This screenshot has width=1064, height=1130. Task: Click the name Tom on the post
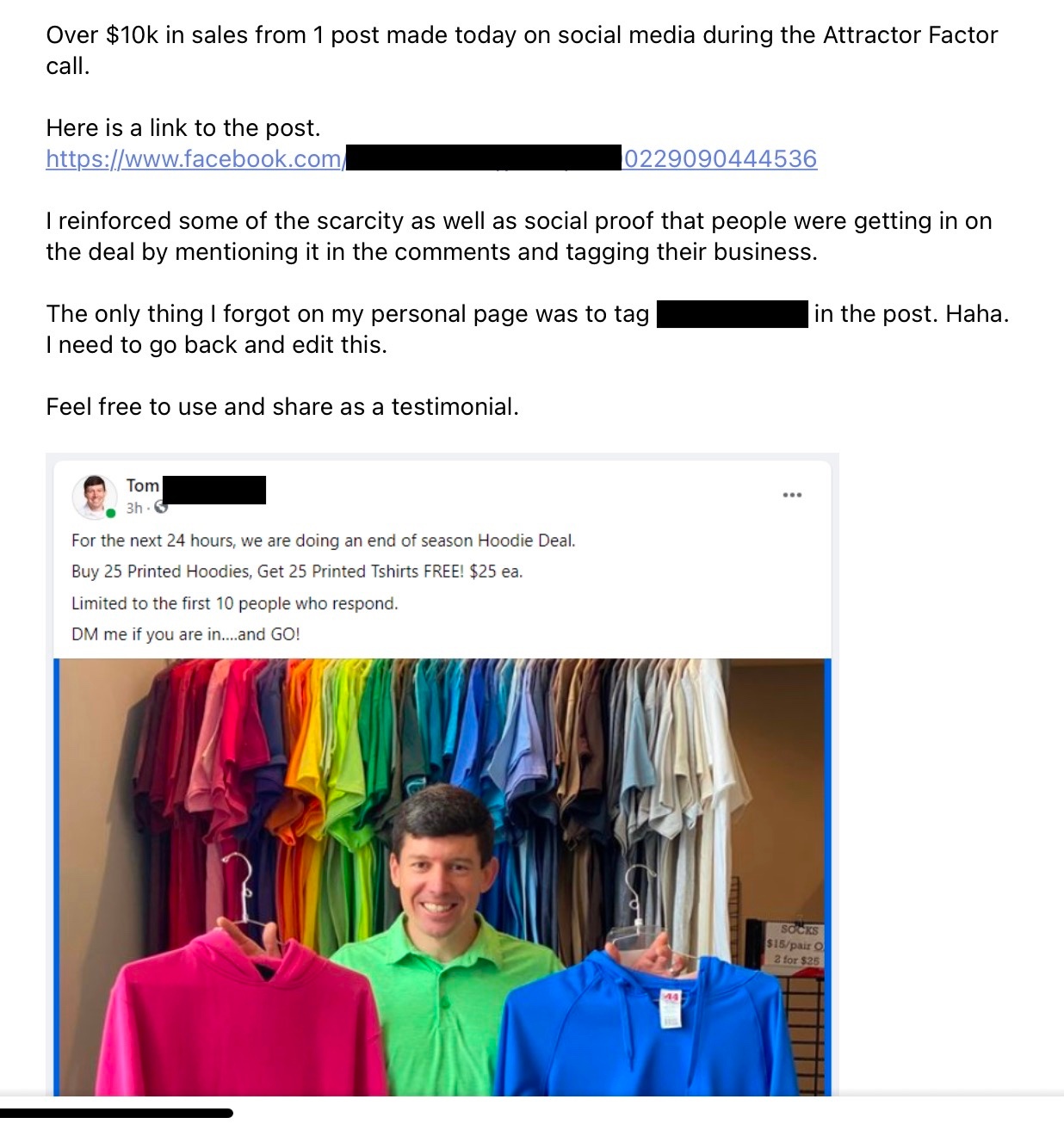[x=143, y=485]
